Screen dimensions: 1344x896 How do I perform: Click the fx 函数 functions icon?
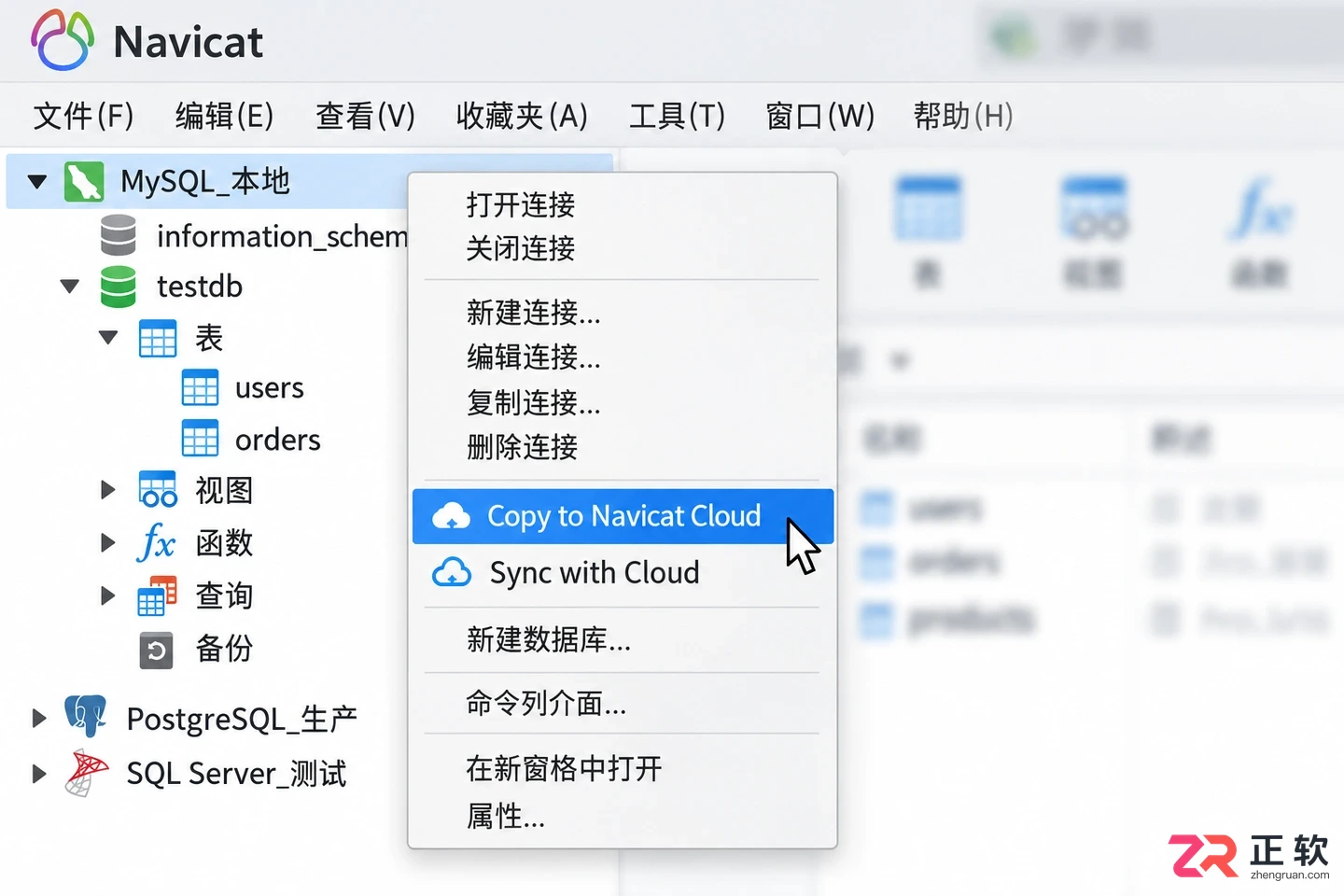click(156, 542)
